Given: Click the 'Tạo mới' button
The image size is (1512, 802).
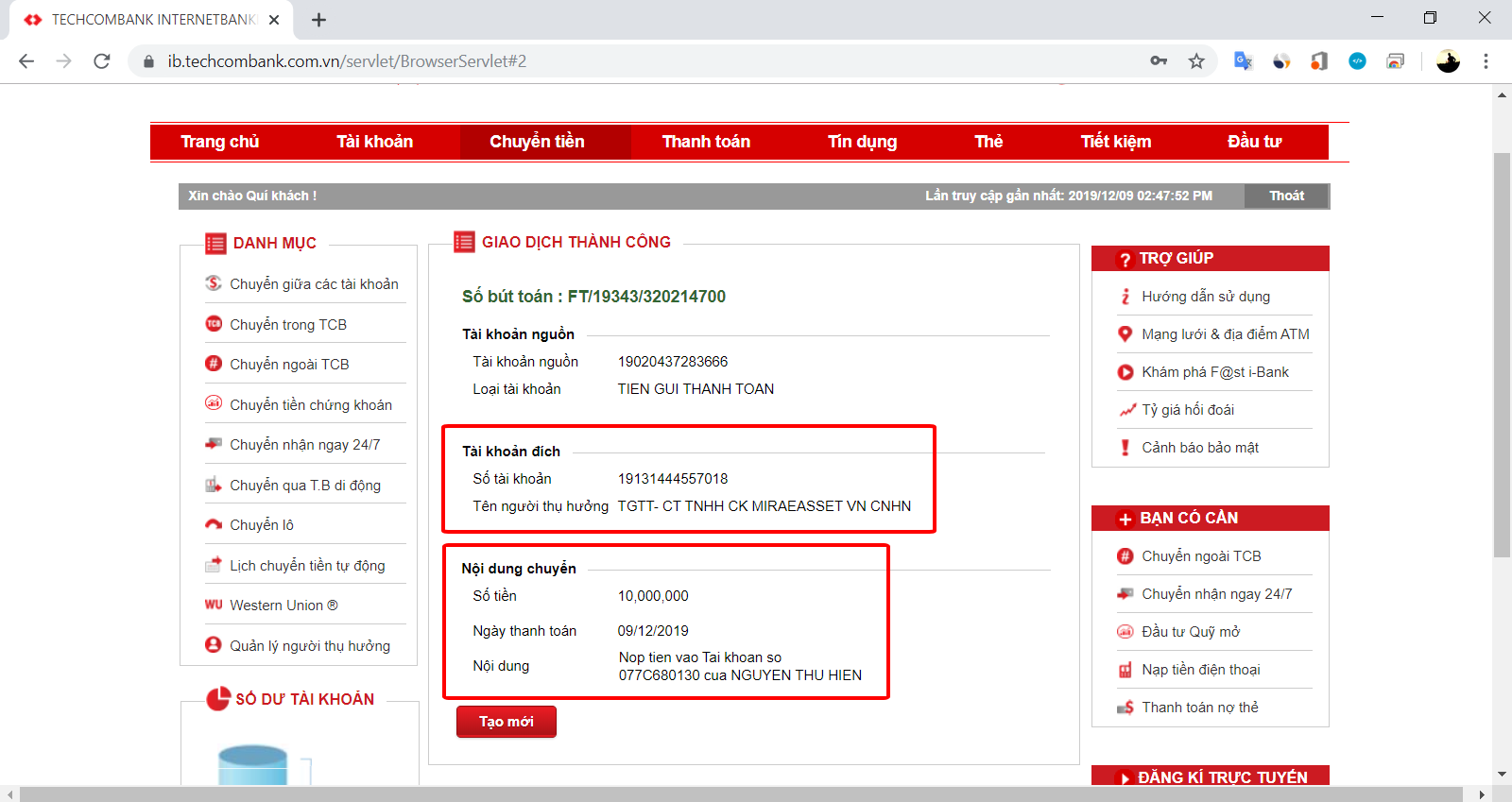Looking at the screenshot, I should tap(507, 722).
